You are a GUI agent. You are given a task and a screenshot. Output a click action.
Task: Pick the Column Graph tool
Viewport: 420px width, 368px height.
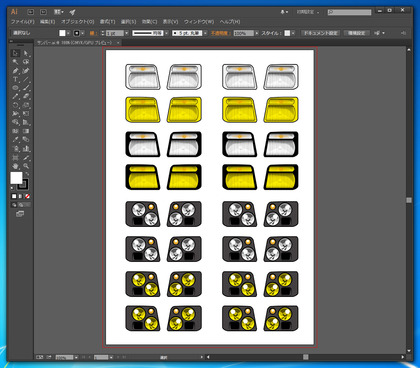(x=26, y=149)
